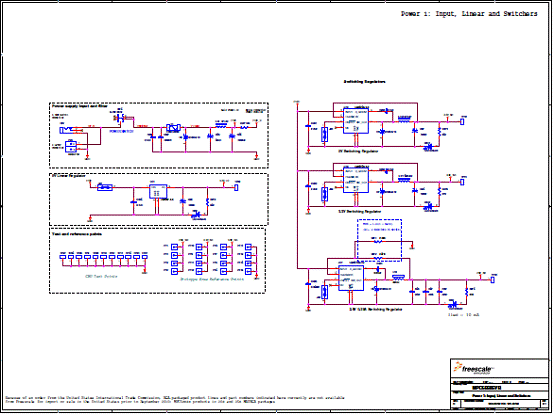Click the 3.3V switching regulator IC block
554x415 pixels.
[x=356, y=181]
